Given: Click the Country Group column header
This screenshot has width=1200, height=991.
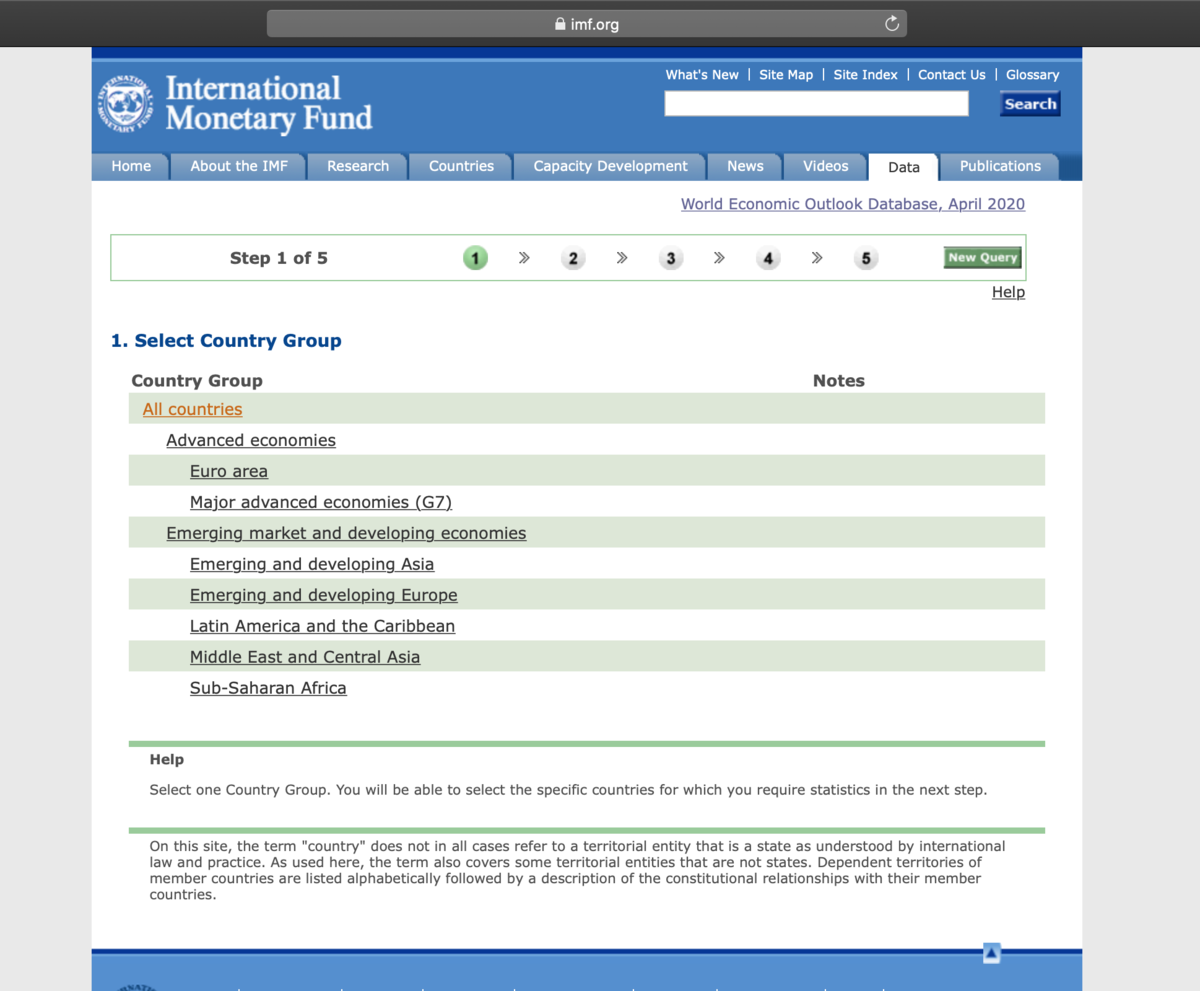Looking at the screenshot, I should (197, 381).
